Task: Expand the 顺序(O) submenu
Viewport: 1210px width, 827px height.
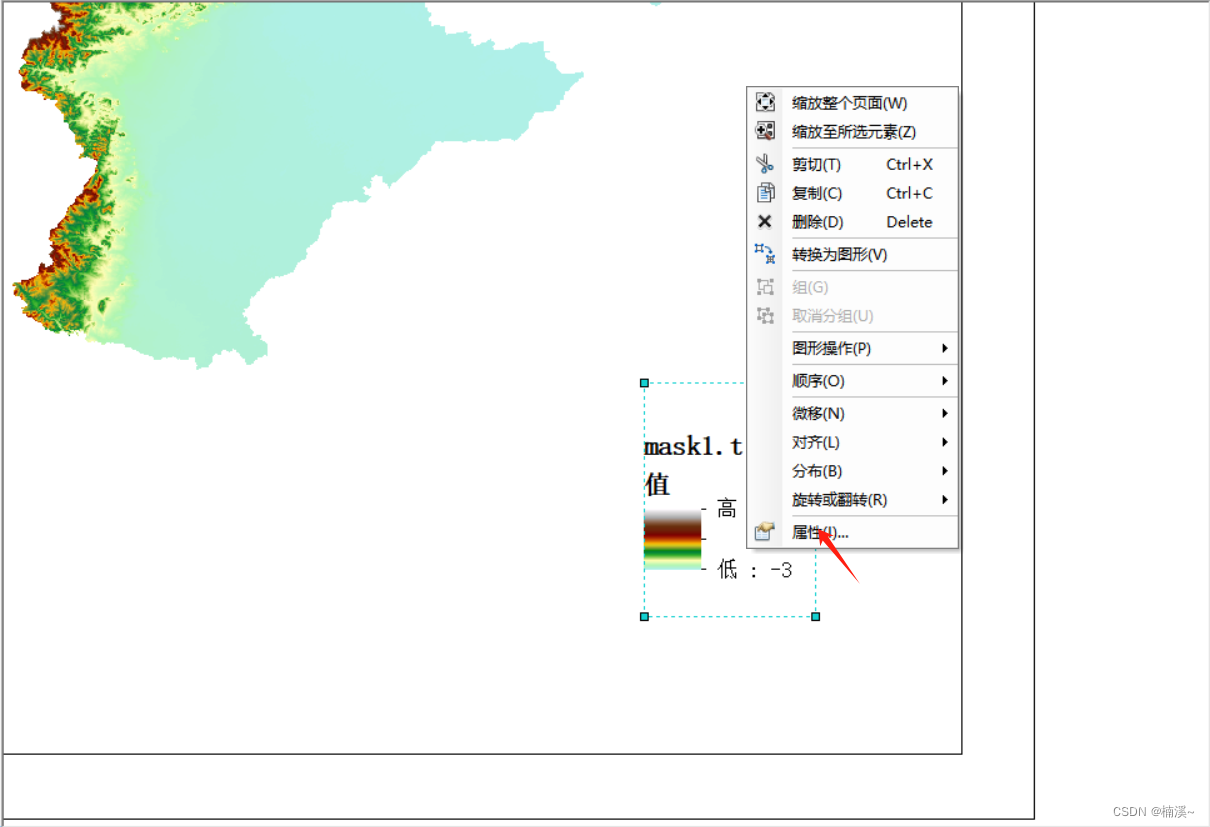Action: click(x=852, y=381)
